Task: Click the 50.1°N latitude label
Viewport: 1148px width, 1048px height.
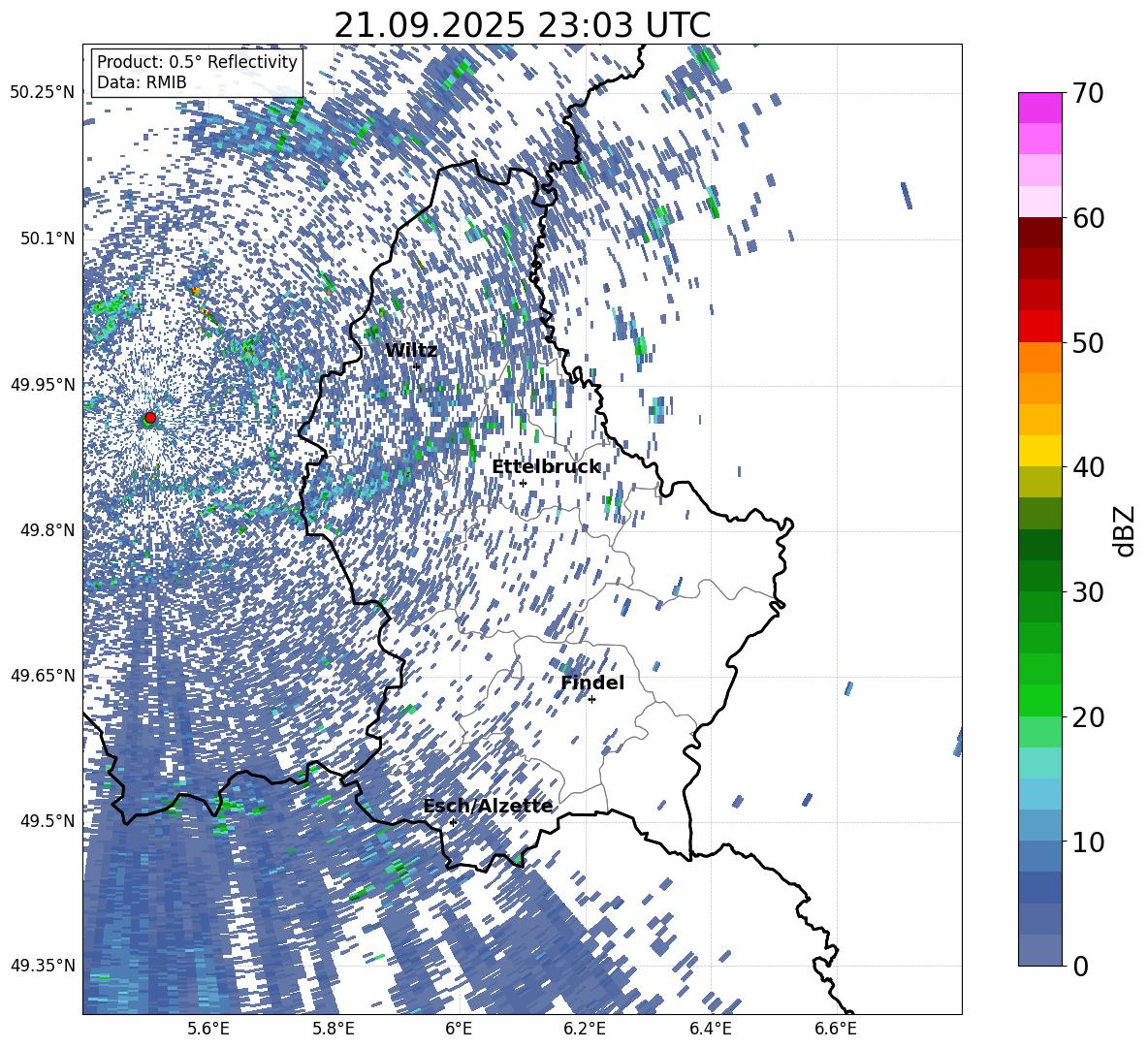Action: [x=48, y=238]
